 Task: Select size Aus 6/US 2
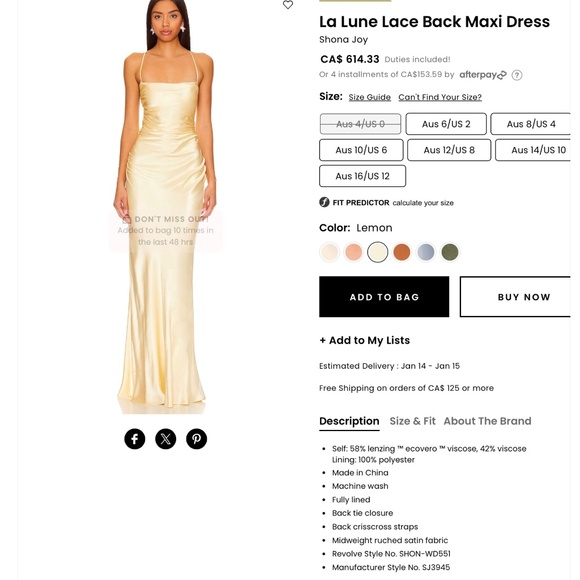[x=446, y=124]
